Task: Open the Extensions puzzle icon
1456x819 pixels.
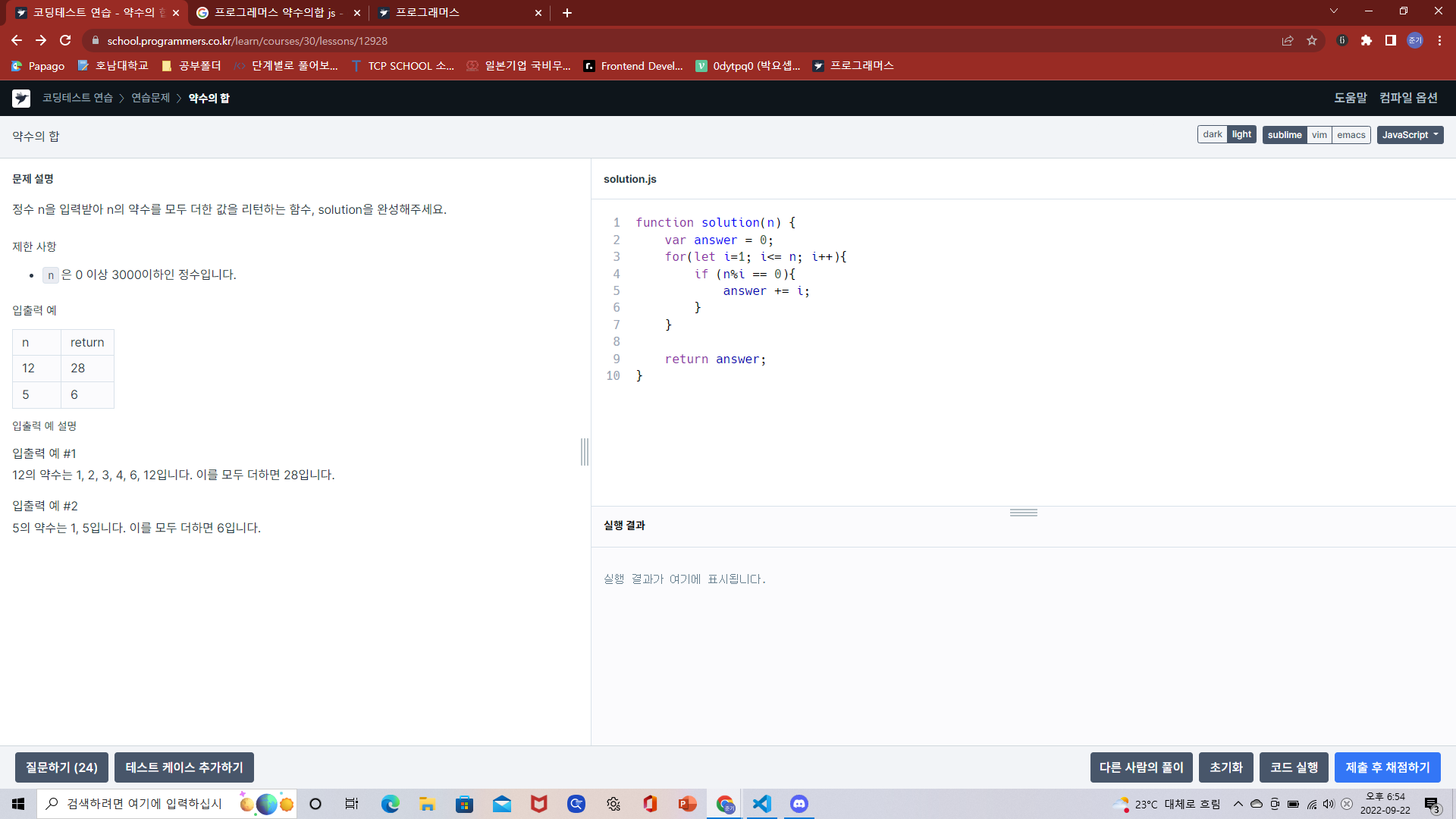Action: [1367, 40]
